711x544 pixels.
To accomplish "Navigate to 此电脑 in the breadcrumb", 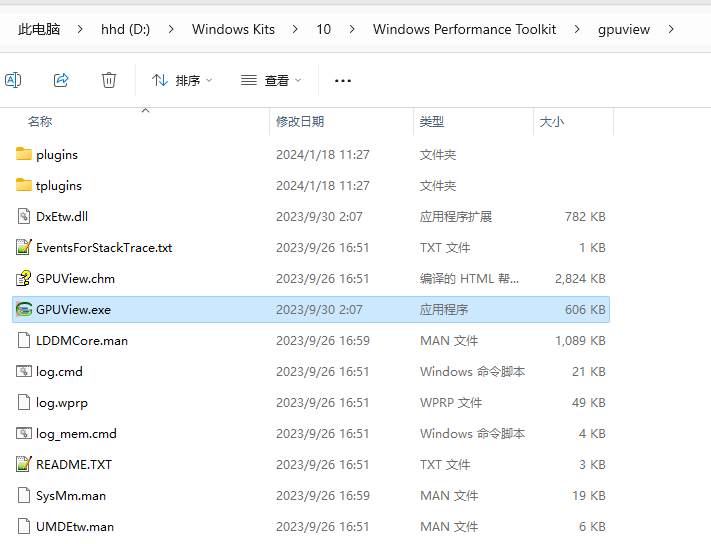I will [x=39, y=29].
